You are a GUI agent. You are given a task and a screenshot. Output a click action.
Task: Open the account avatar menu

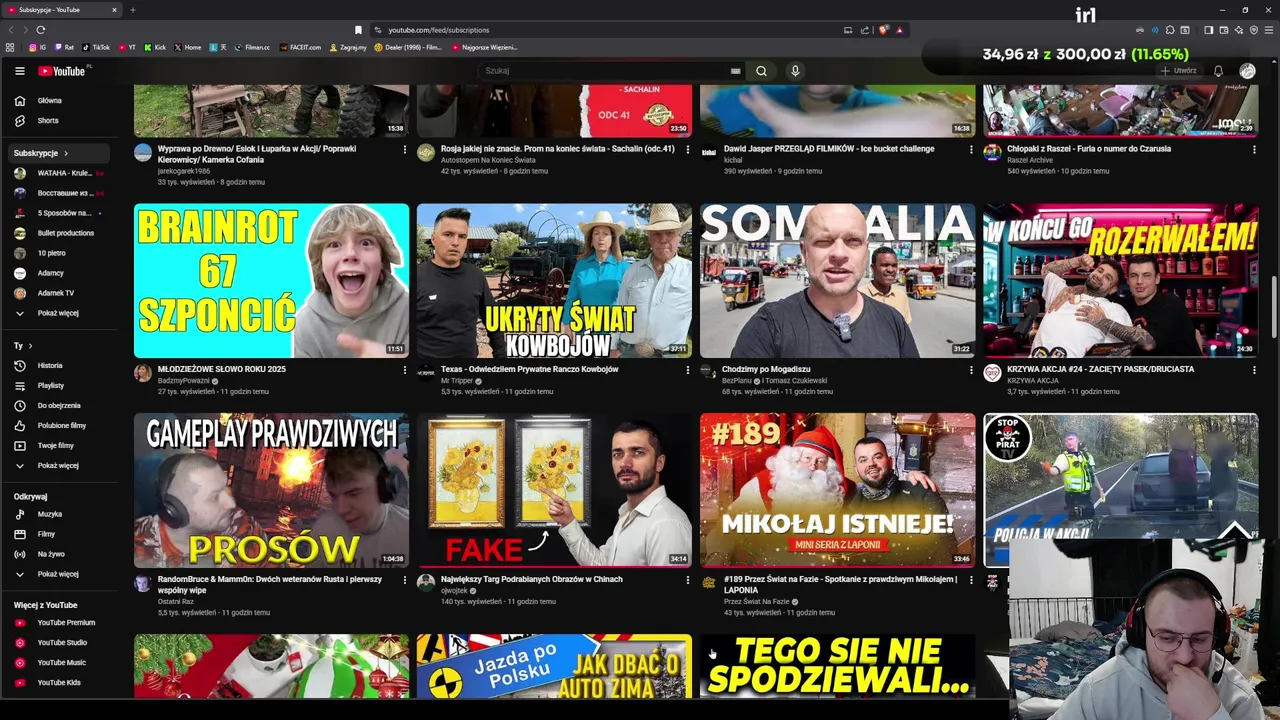(1247, 71)
